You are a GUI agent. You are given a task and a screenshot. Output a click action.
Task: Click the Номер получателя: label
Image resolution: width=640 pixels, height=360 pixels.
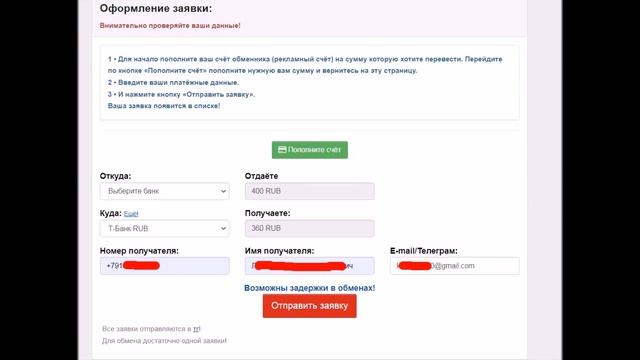click(x=139, y=251)
